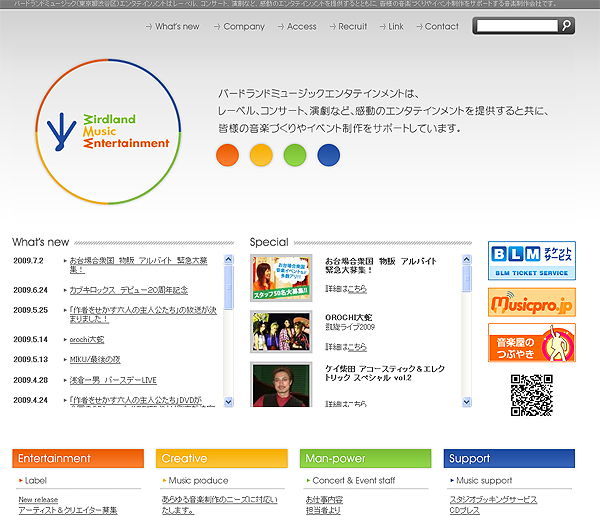
Task: Open the orange Entertainment section header
Action: click(78, 458)
